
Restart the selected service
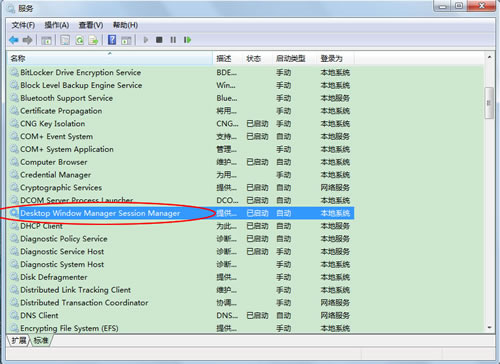[187, 40]
